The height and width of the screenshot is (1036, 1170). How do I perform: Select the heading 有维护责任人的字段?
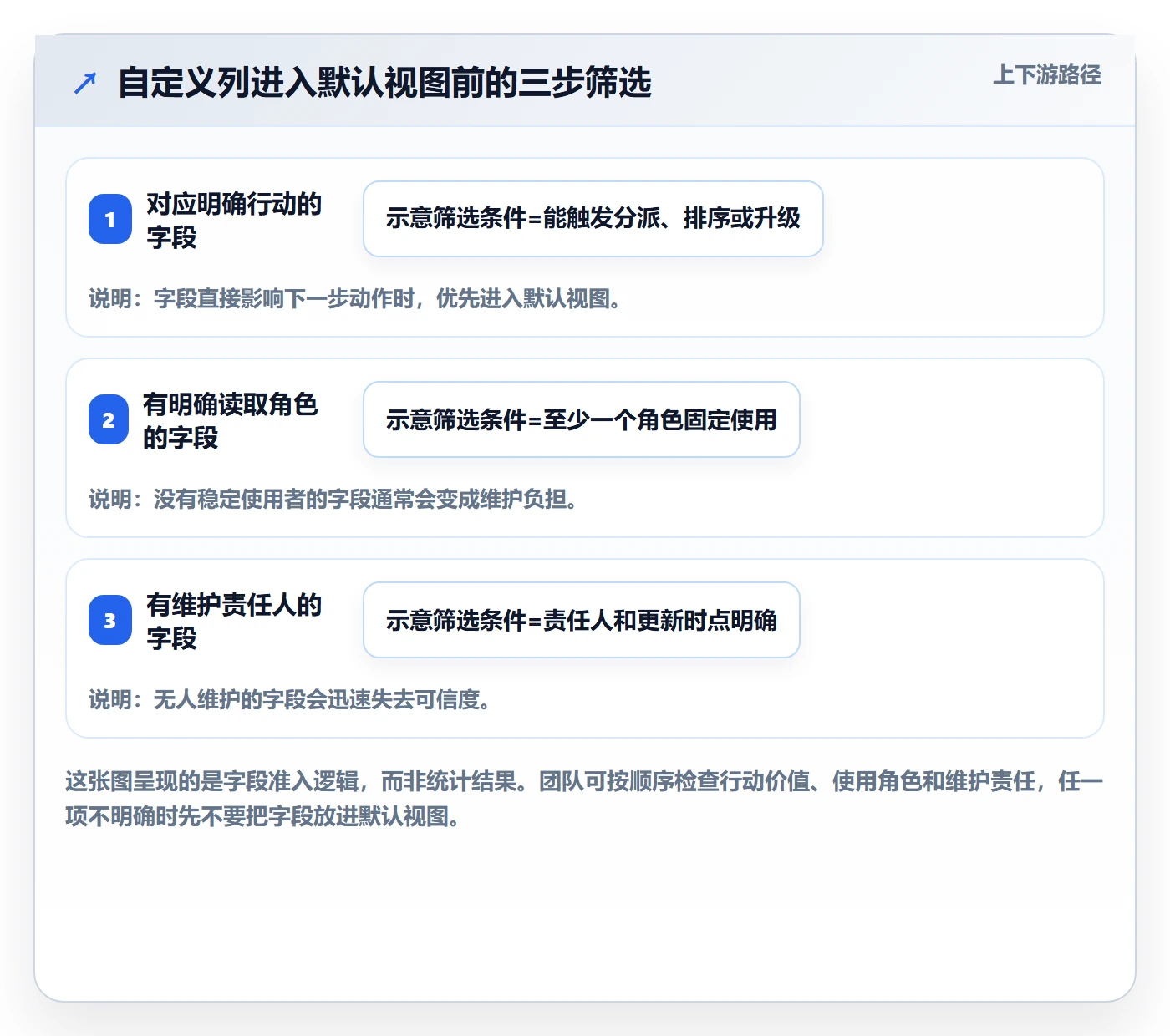point(234,621)
